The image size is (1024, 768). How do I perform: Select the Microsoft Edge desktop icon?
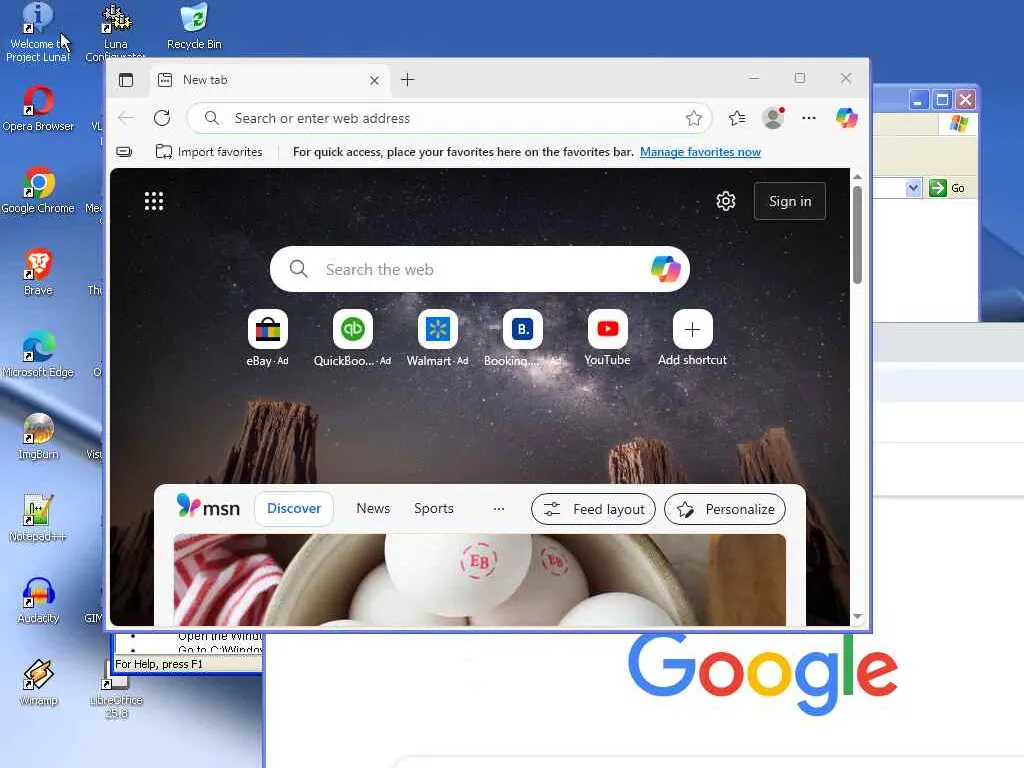pos(38,355)
